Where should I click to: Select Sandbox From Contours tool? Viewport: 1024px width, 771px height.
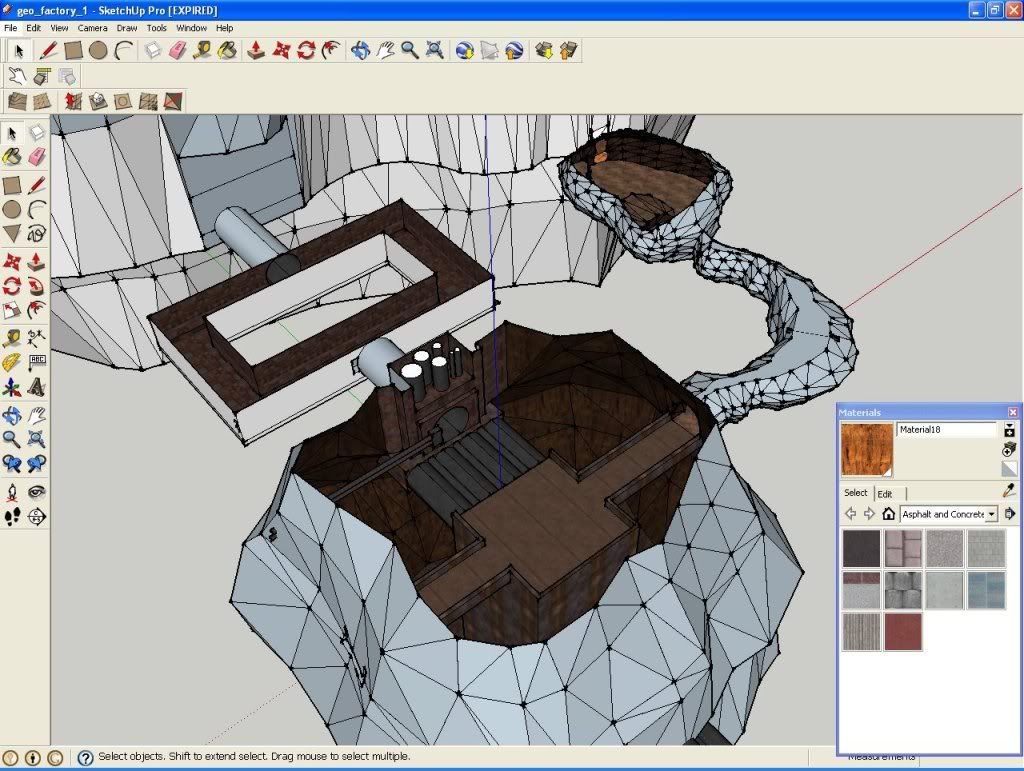[17, 101]
